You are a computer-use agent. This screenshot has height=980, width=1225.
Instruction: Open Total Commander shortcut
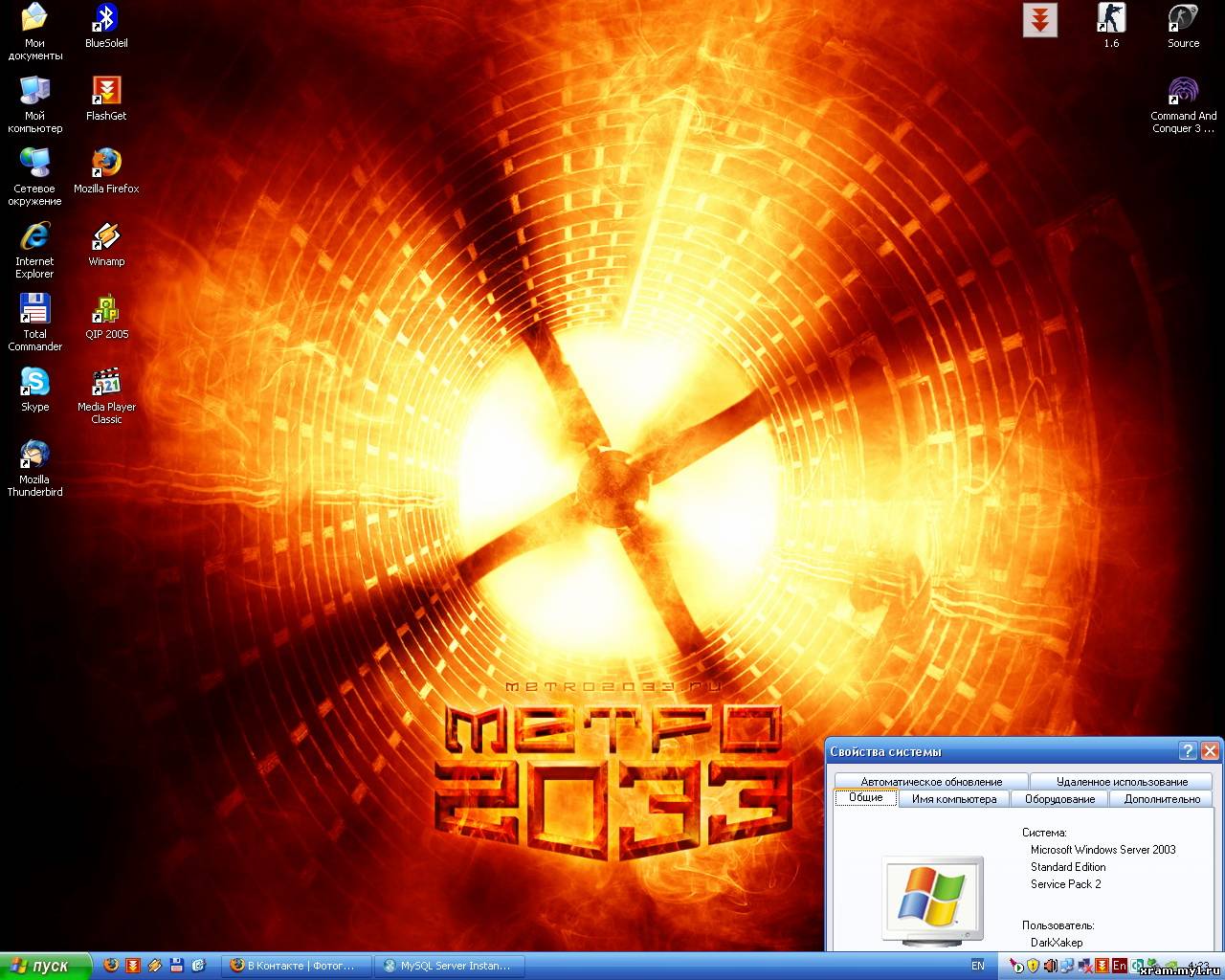[34, 322]
